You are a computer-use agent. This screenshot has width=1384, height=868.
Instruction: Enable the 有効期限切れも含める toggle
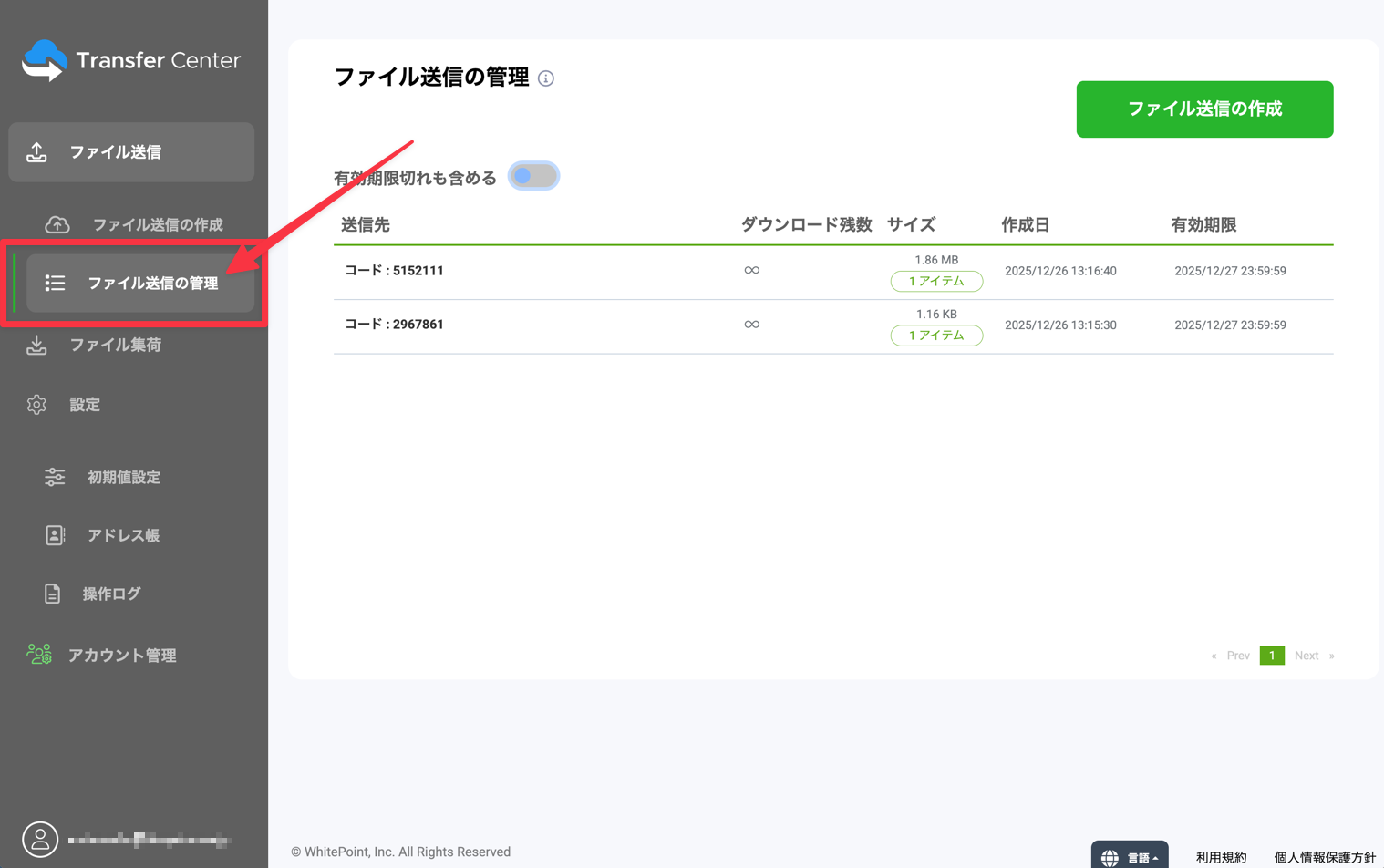point(534,175)
